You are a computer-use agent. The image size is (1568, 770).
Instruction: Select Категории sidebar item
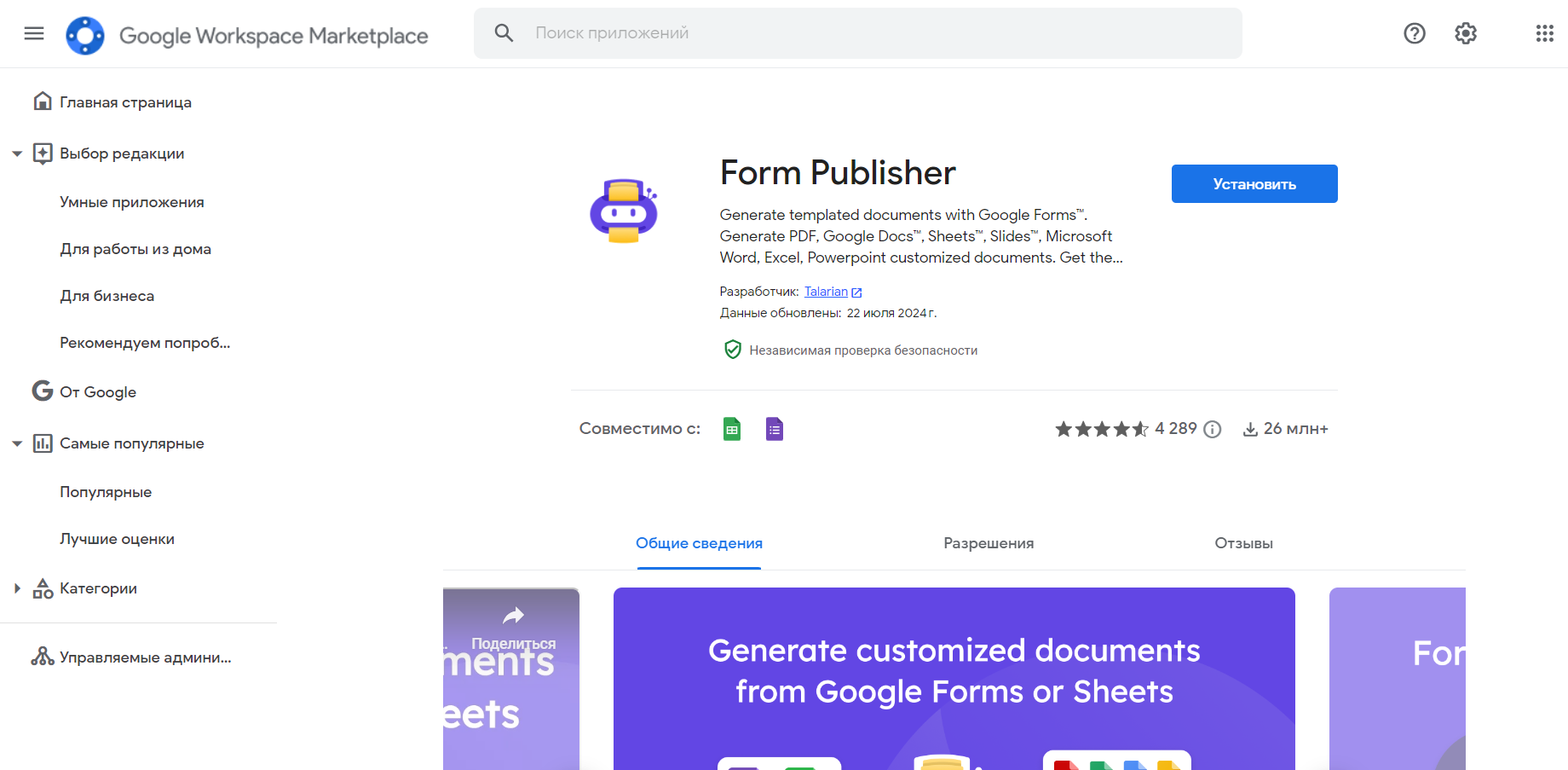pyautogui.click(x=98, y=588)
